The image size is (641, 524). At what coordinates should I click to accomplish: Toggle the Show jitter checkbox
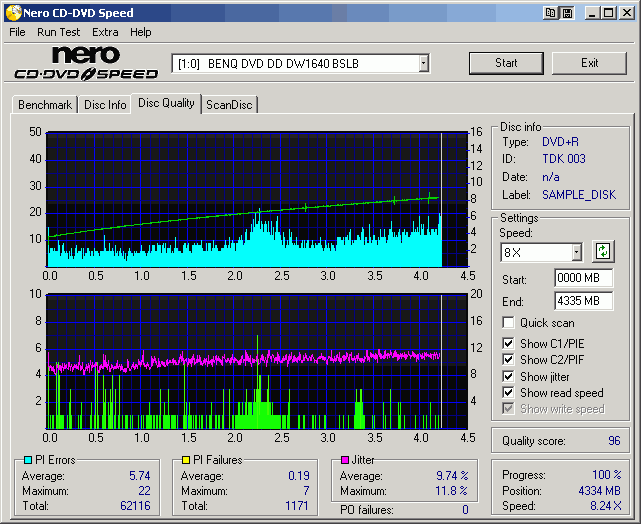(509, 376)
